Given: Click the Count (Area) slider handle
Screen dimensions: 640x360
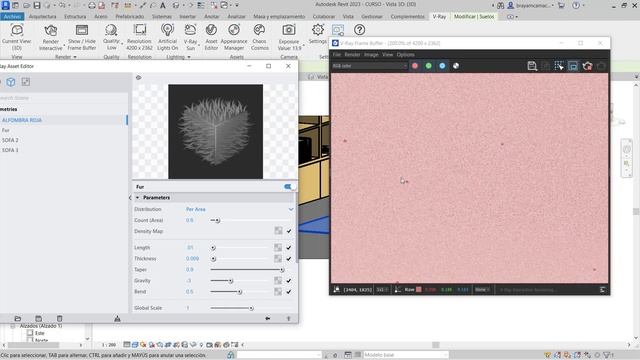Looking at the screenshot, I should (x=218, y=220).
